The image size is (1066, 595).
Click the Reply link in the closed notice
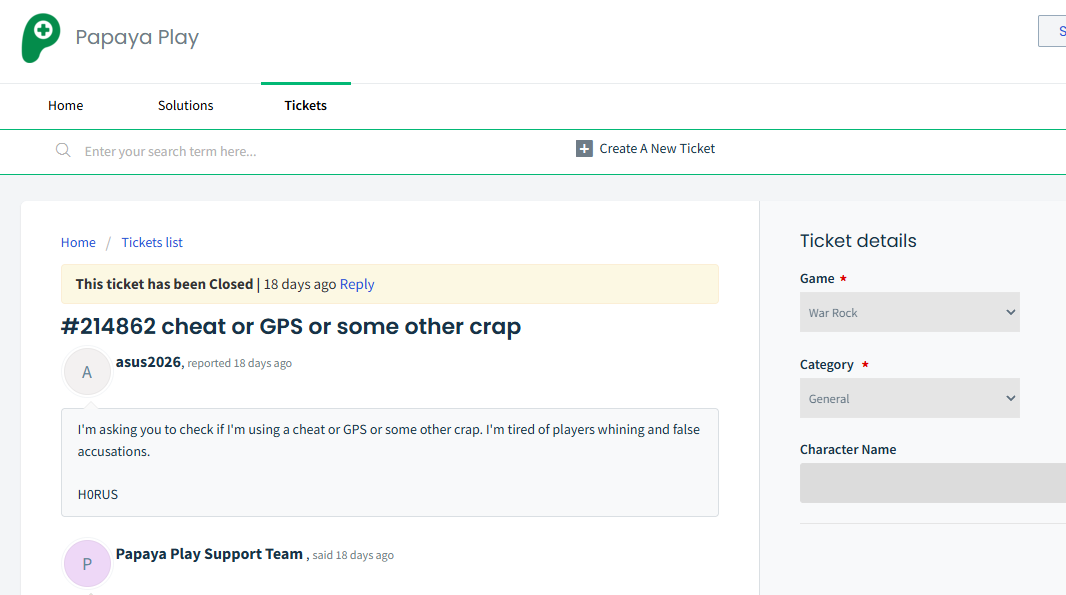coord(357,284)
